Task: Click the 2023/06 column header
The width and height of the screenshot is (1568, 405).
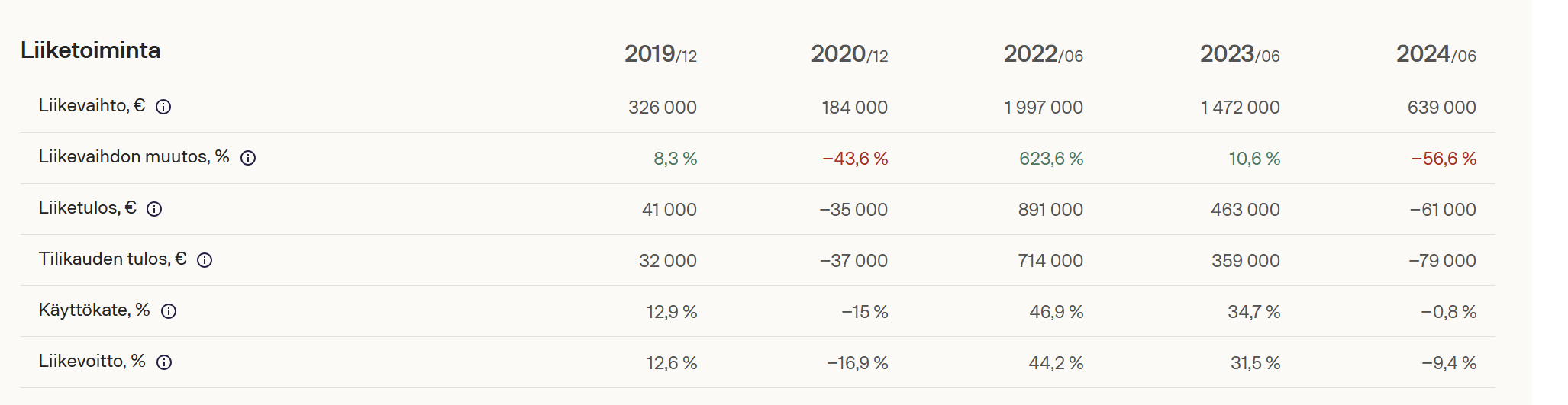Action: click(1239, 54)
